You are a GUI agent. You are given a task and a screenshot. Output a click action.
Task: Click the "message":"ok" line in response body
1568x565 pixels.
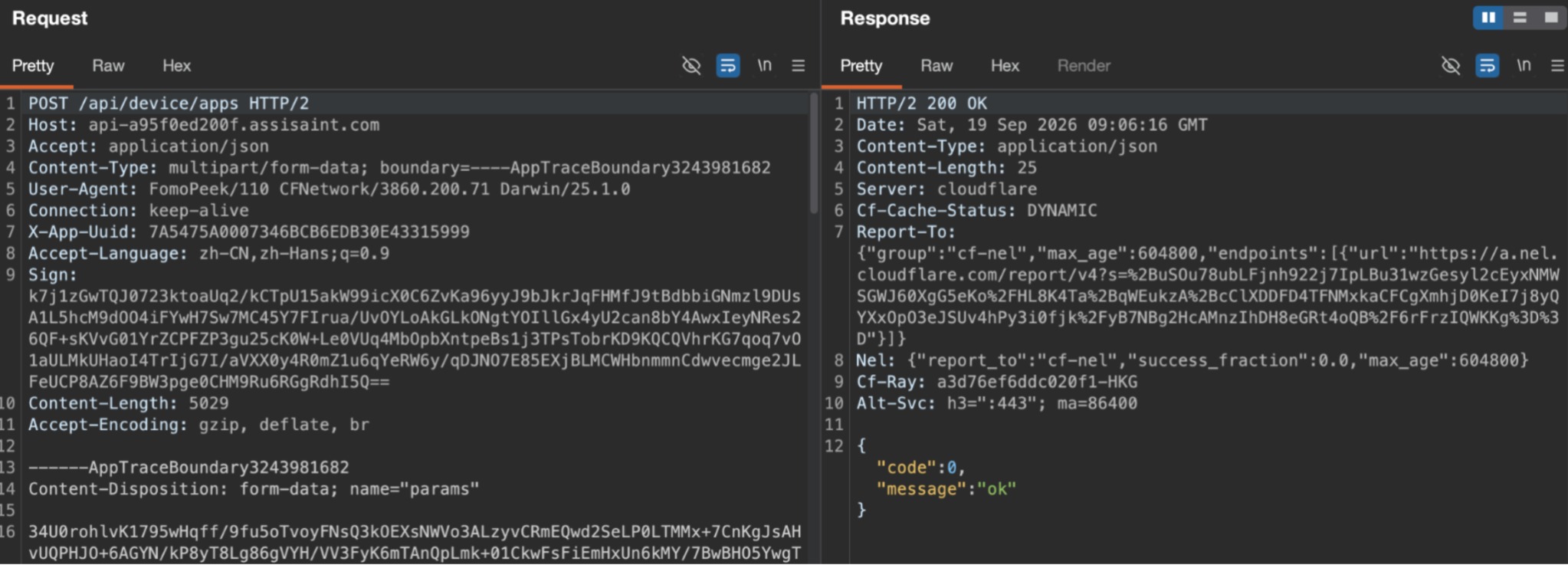pyautogui.click(x=946, y=489)
